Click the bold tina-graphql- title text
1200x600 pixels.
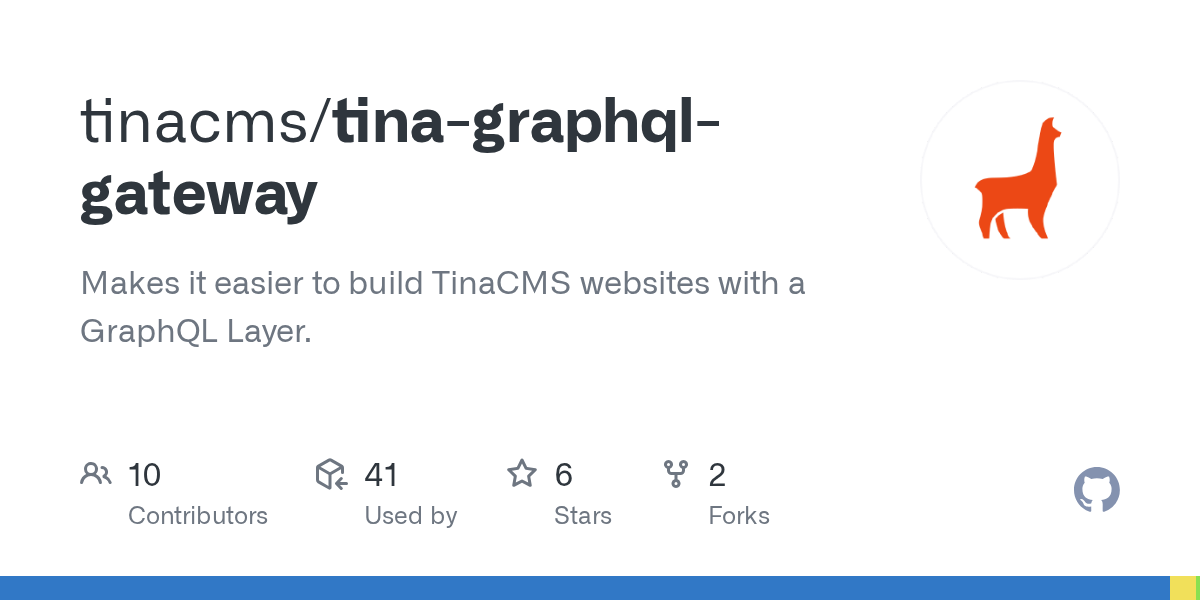click(526, 122)
